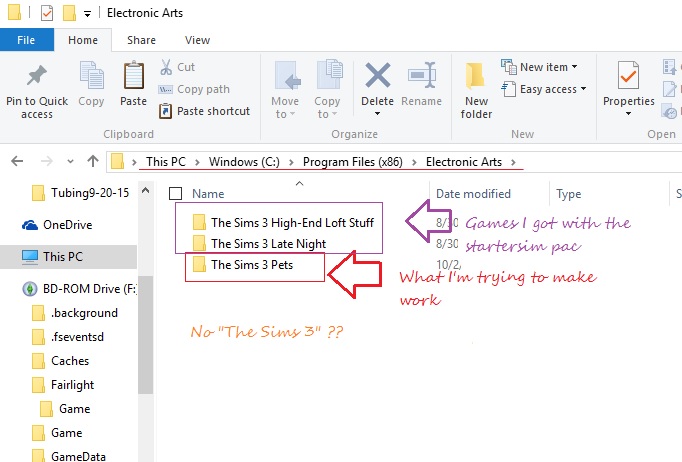Click the Copy path icon
The height and width of the screenshot is (462, 682).
165,89
